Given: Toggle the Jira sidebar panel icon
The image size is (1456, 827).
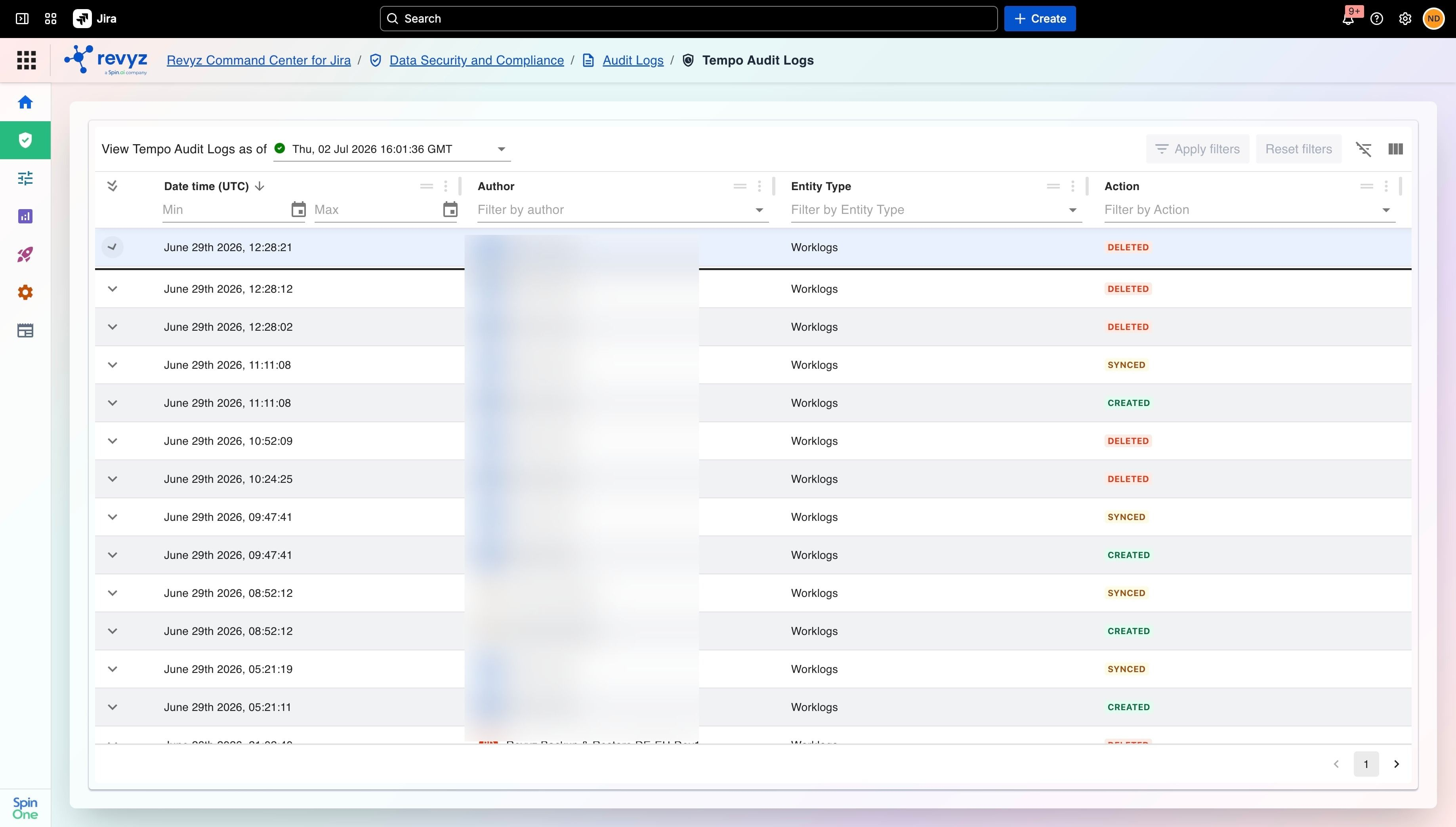Looking at the screenshot, I should (x=22, y=19).
